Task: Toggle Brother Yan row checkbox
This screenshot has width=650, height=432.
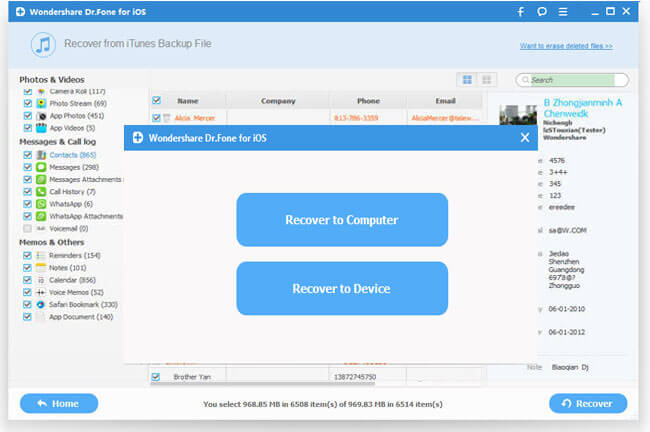Action: (x=156, y=377)
